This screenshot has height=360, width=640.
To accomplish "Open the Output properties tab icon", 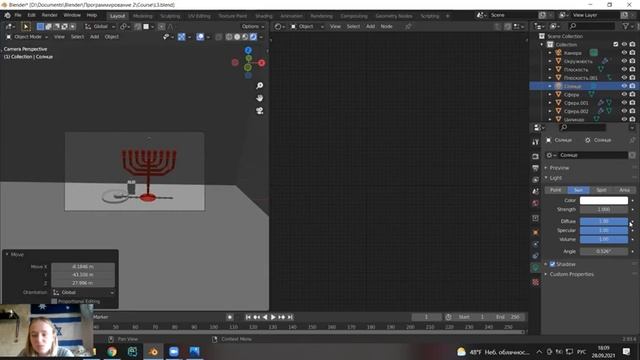I will [x=536, y=168].
